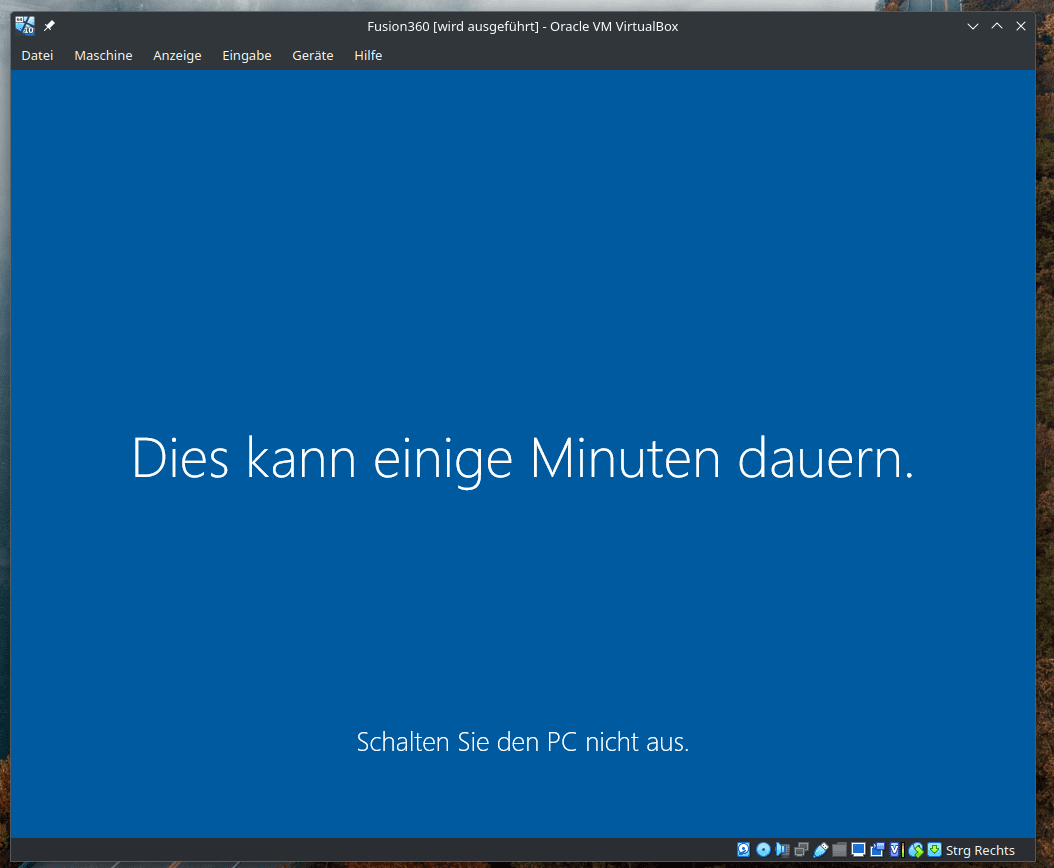This screenshot has height=868, width=1054.
Task: Close the Fusion360 VirtualBox window
Action: pos(1020,26)
